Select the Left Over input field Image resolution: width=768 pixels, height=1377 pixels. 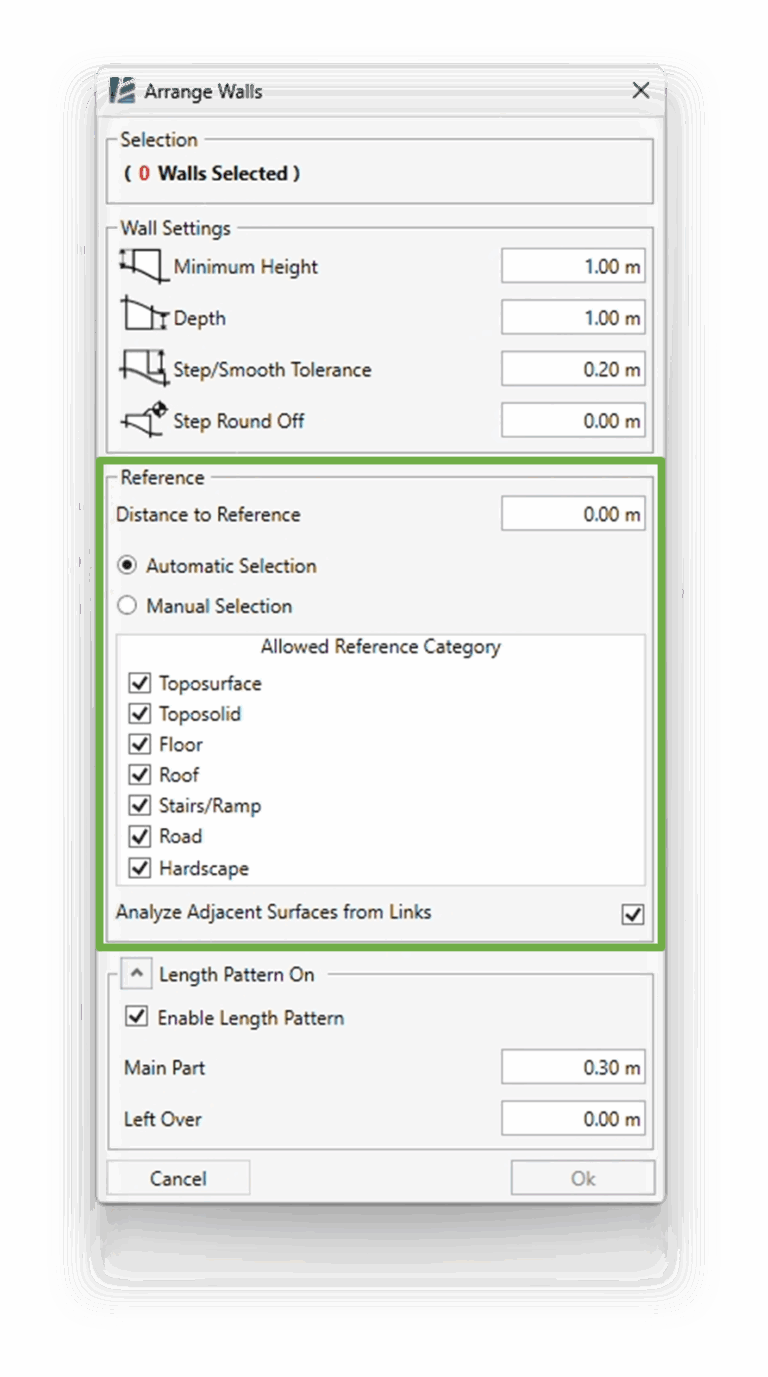tap(573, 1118)
